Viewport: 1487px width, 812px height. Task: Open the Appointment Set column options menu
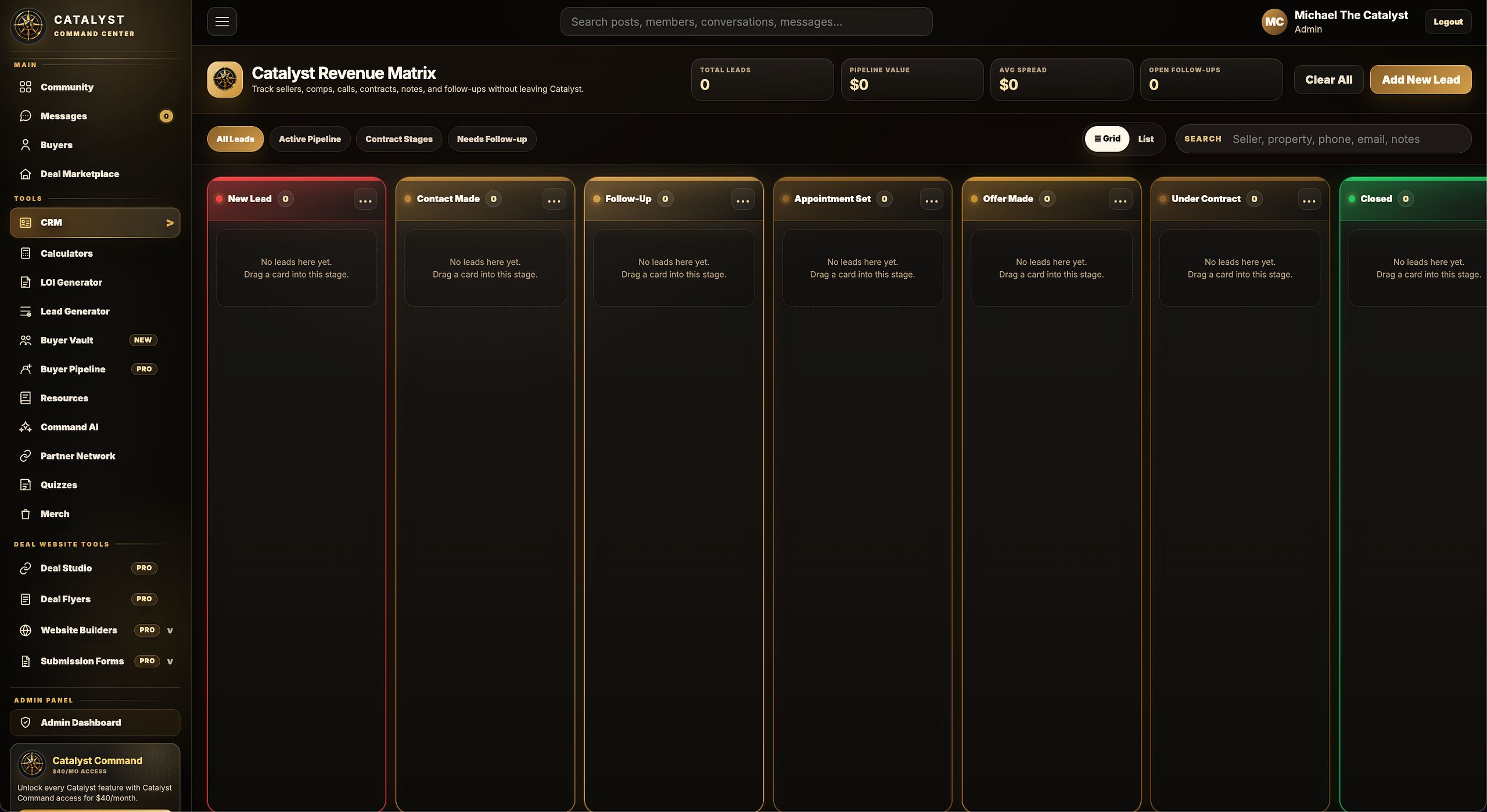932,199
